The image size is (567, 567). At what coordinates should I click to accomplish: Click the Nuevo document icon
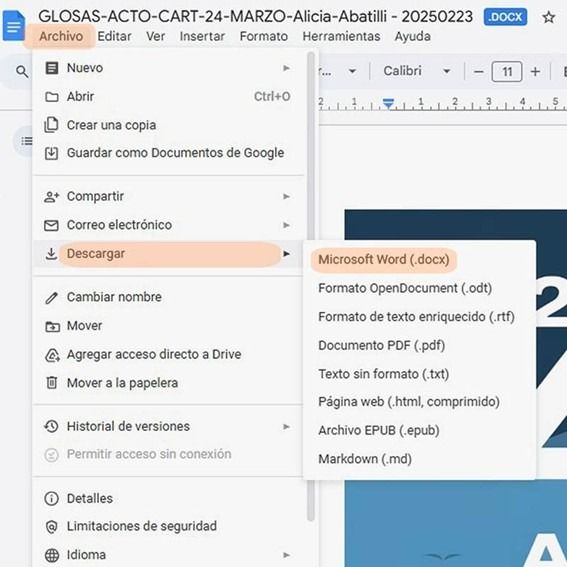[x=51, y=68]
